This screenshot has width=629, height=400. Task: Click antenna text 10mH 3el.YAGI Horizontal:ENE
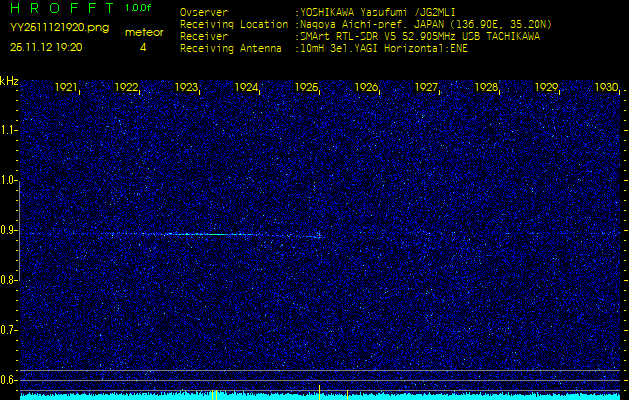(x=384, y=49)
